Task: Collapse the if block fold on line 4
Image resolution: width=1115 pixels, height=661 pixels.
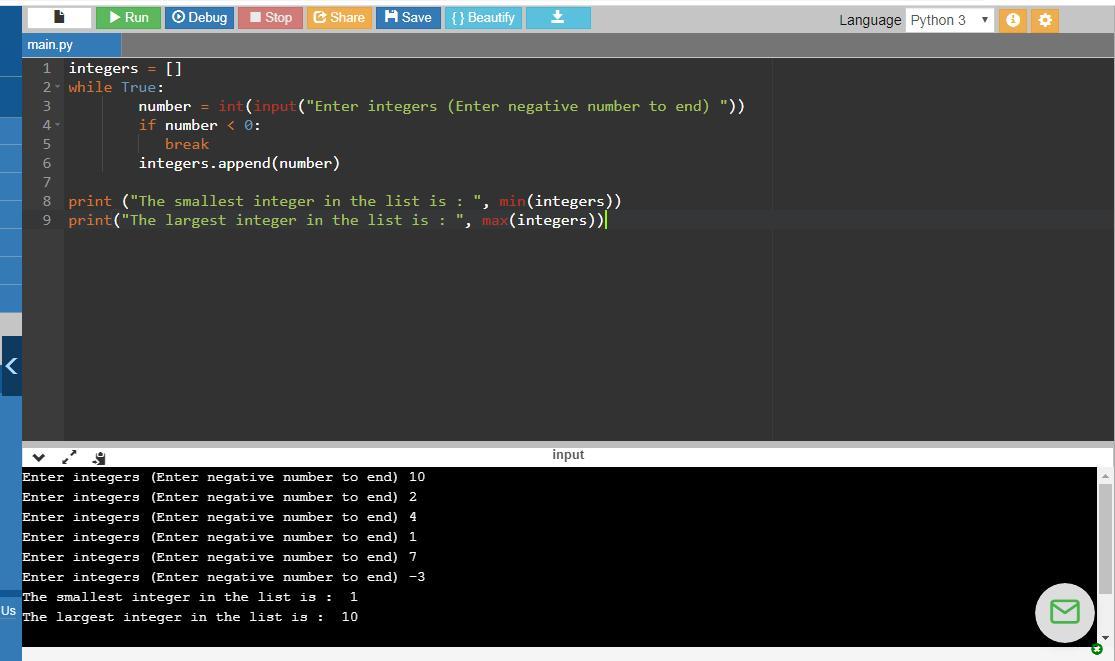Action: click(58, 125)
